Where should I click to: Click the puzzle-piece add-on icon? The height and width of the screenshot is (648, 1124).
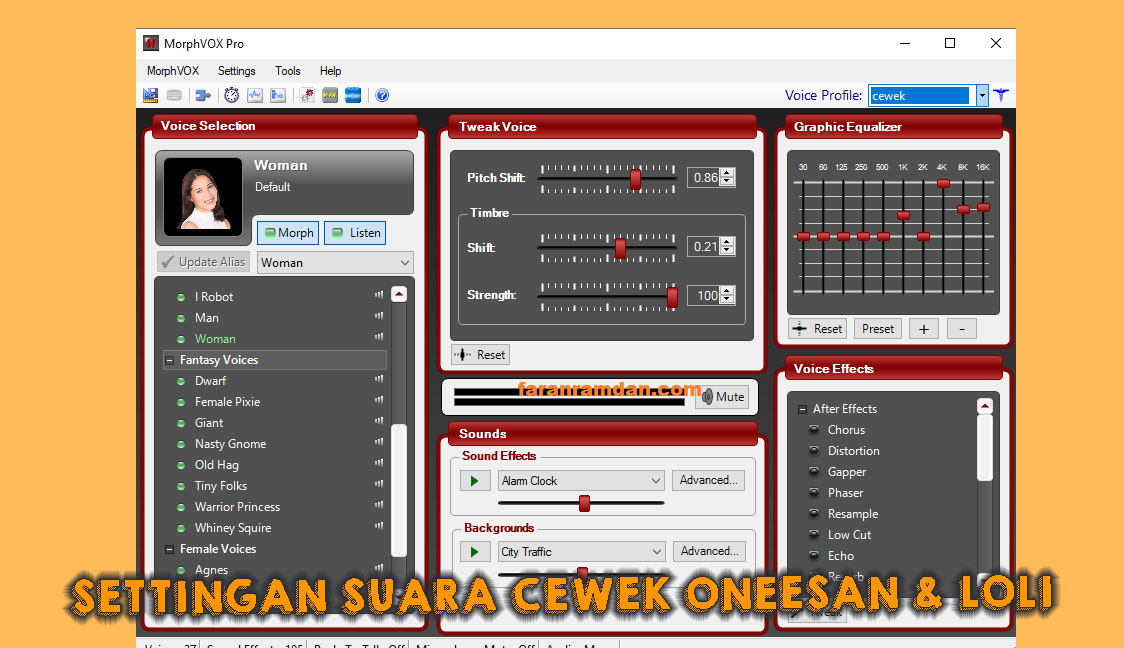tap(203, 95)
